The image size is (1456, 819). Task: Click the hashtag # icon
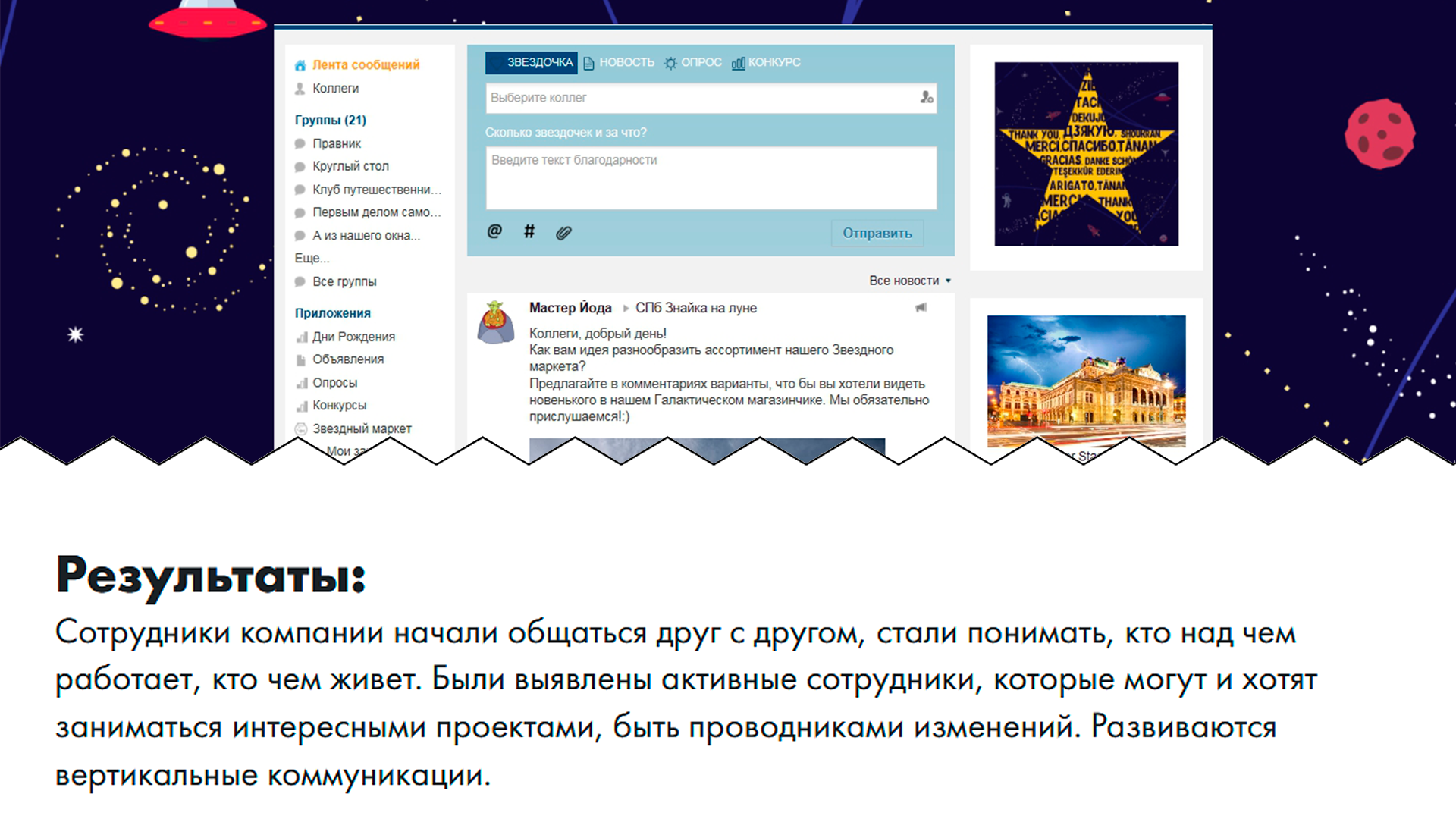[x=529, y=231]
